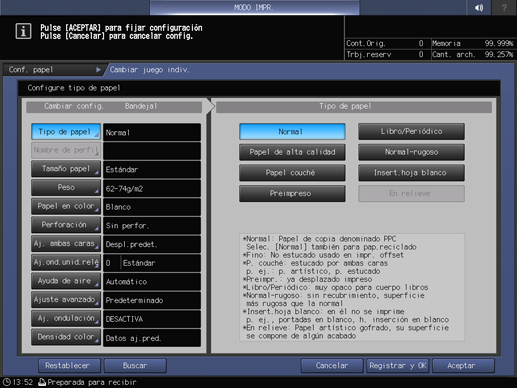Screen dimensions: 517x388
Task: Open Ayuda de aire setting
Action: (66, 281)
